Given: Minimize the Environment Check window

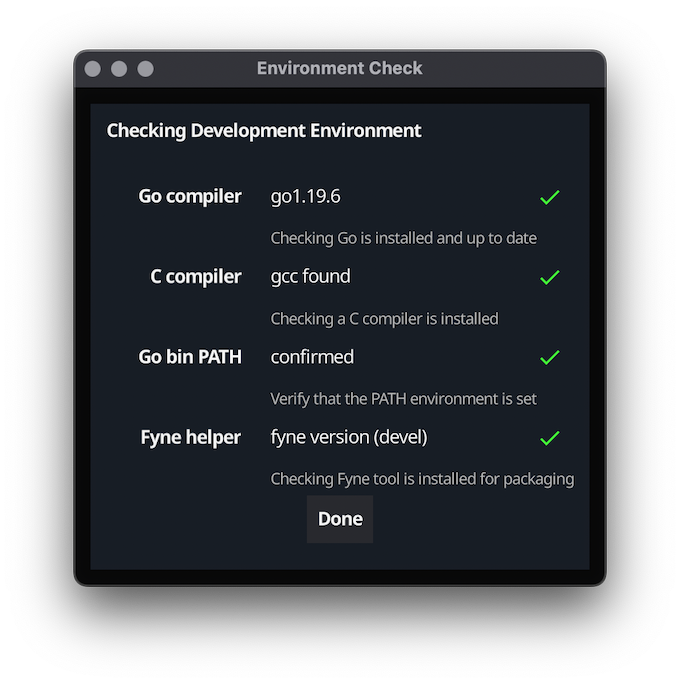Looking at the screenshot, I should point(119,68).
